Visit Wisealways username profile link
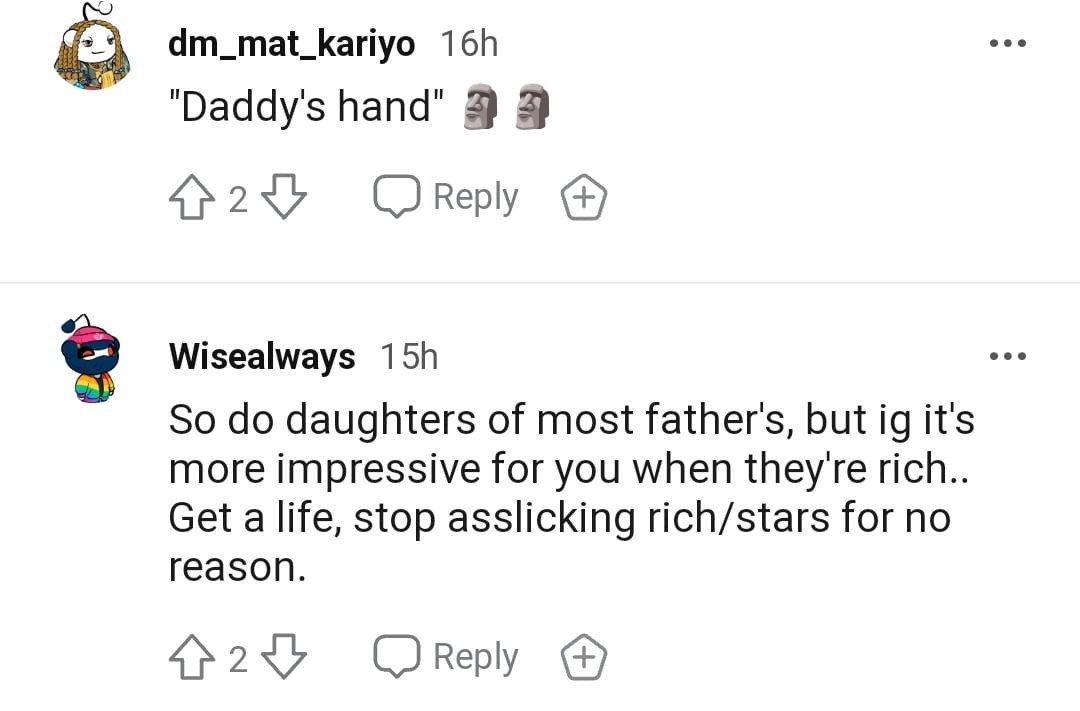Image resolution: width=1080 pixels, height=711 pixels. pos(262,357)
